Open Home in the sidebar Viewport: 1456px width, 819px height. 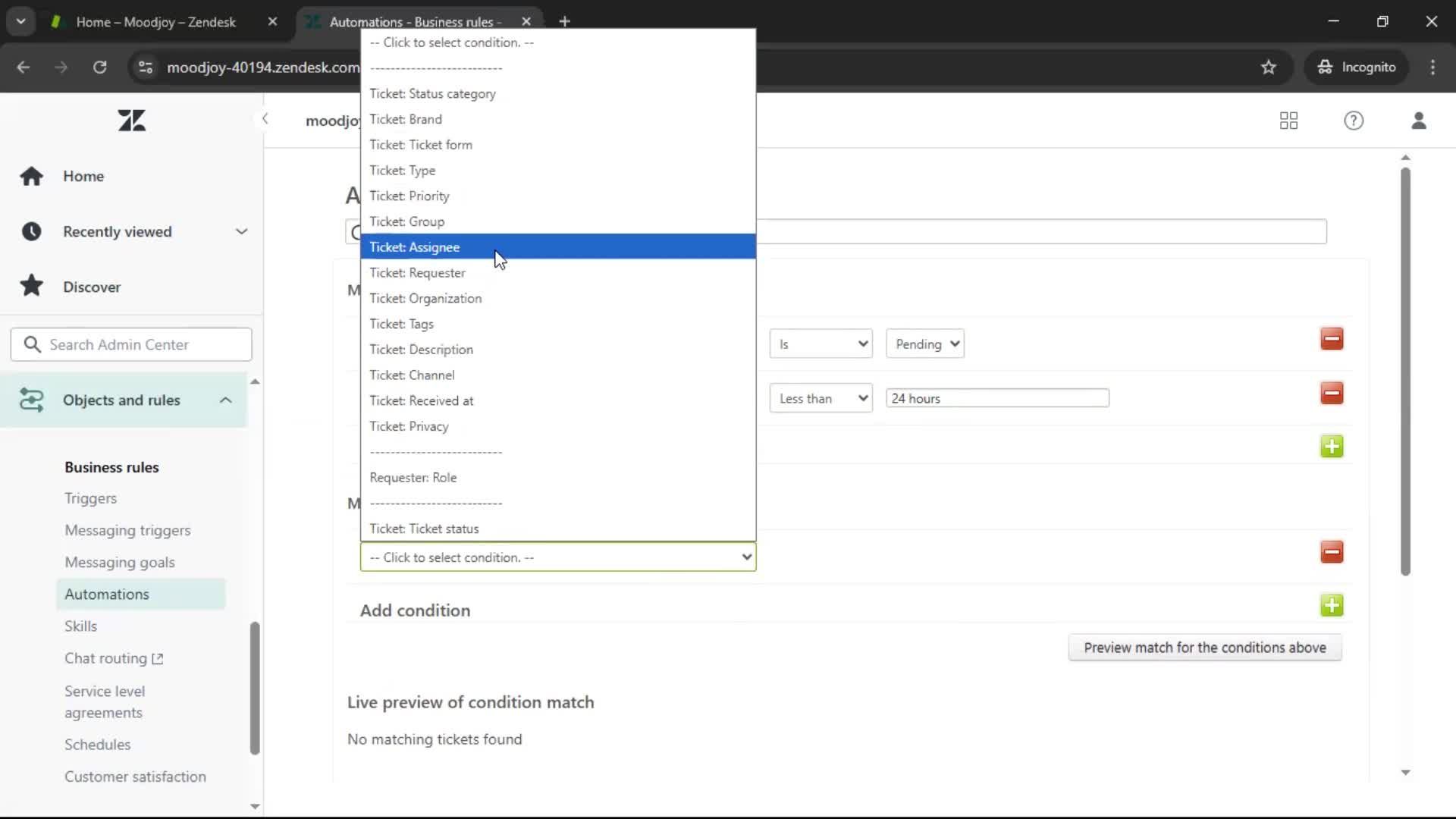(x=83, y=176)
